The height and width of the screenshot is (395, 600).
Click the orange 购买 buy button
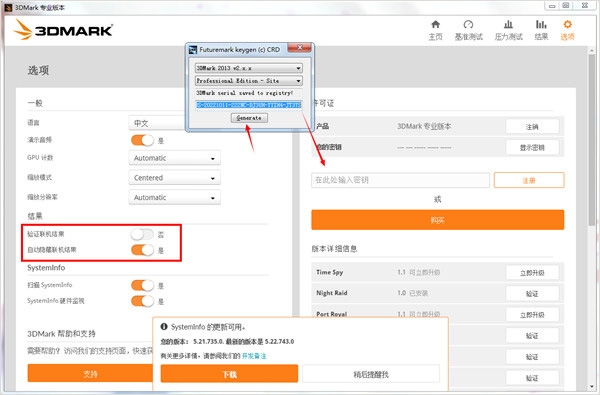click(x=437, y=220)
